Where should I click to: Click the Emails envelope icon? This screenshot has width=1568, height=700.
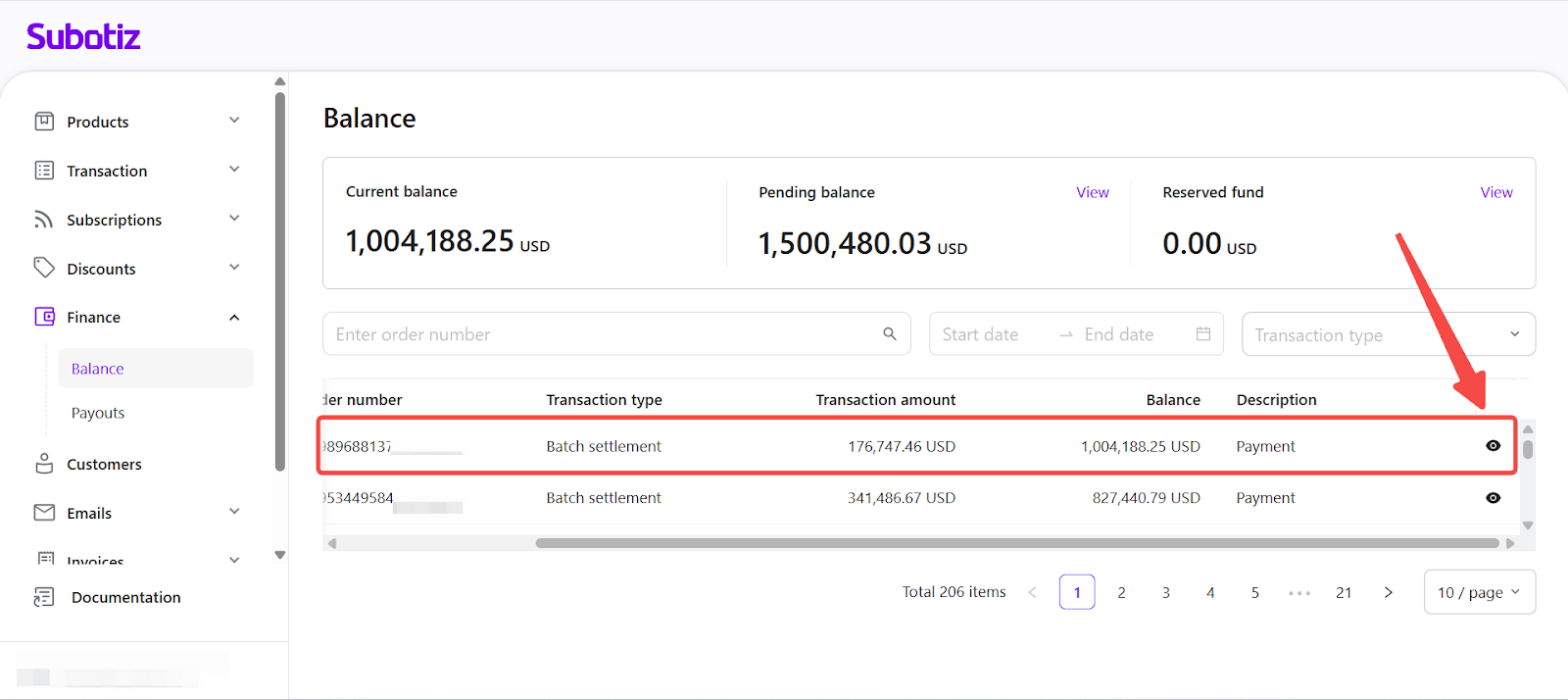coord(44,513)
